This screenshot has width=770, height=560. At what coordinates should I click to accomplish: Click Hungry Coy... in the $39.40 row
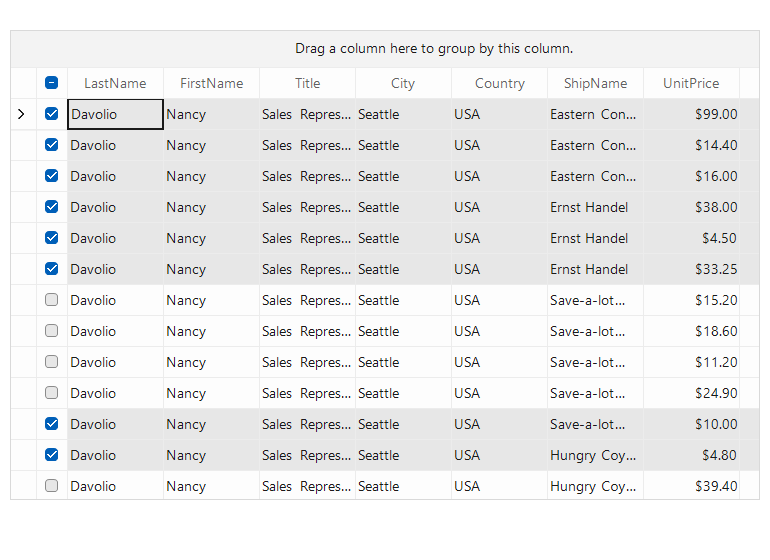coord(593,486)
